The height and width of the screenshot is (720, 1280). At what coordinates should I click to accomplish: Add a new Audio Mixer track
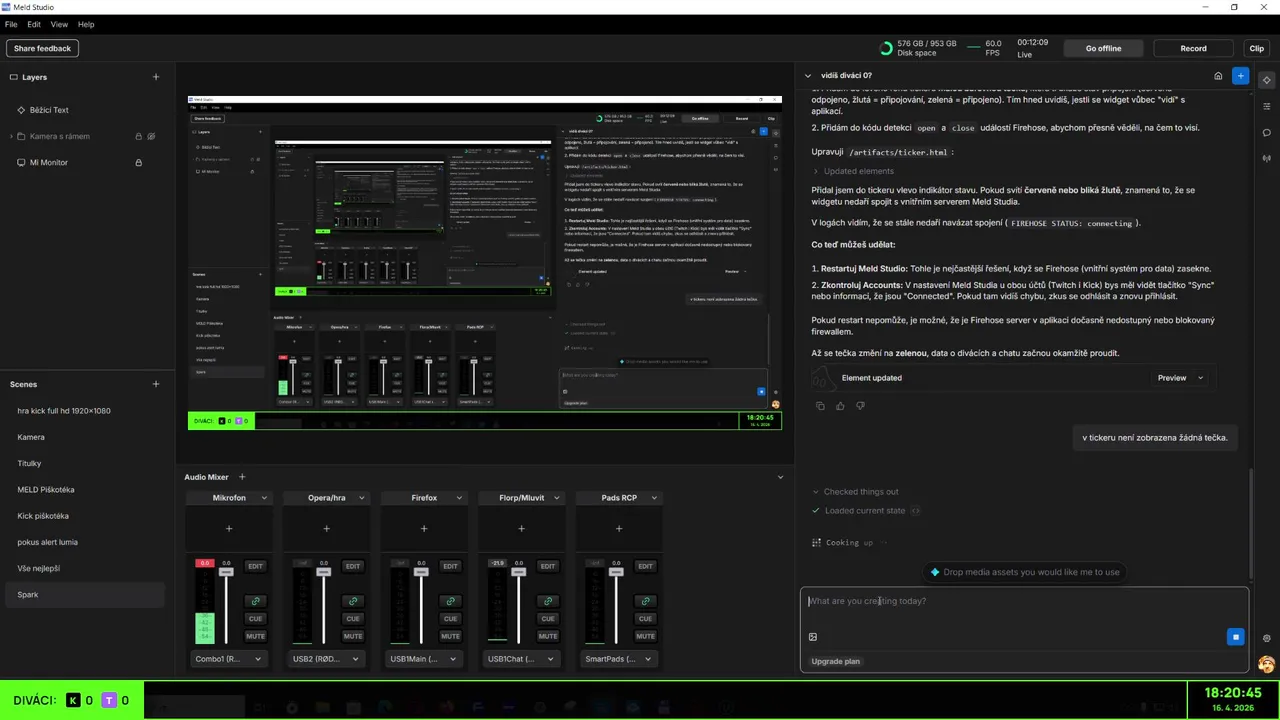tap(242, 477)
